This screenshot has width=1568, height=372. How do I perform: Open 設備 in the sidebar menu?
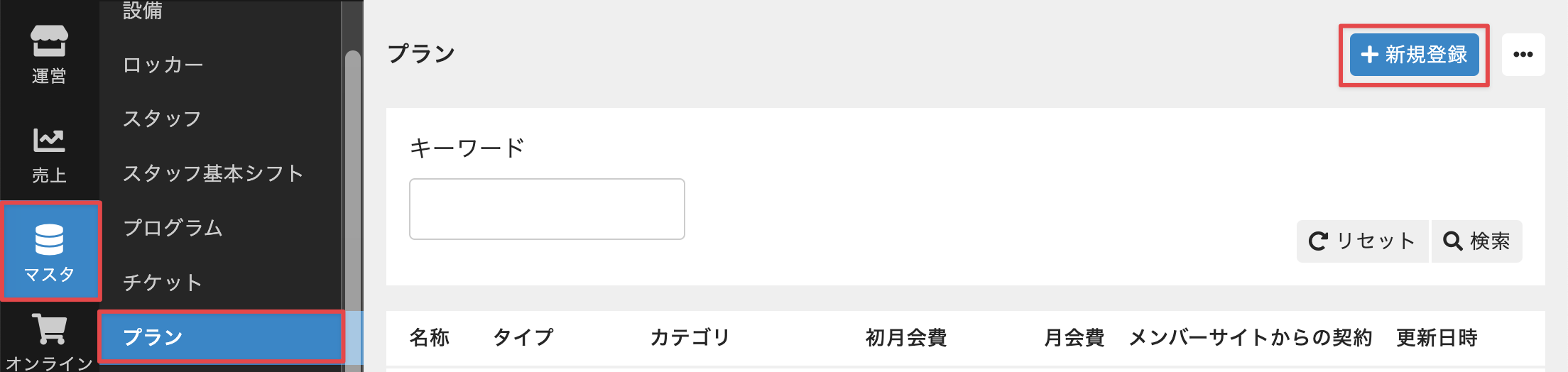click(x=143, y=11)
